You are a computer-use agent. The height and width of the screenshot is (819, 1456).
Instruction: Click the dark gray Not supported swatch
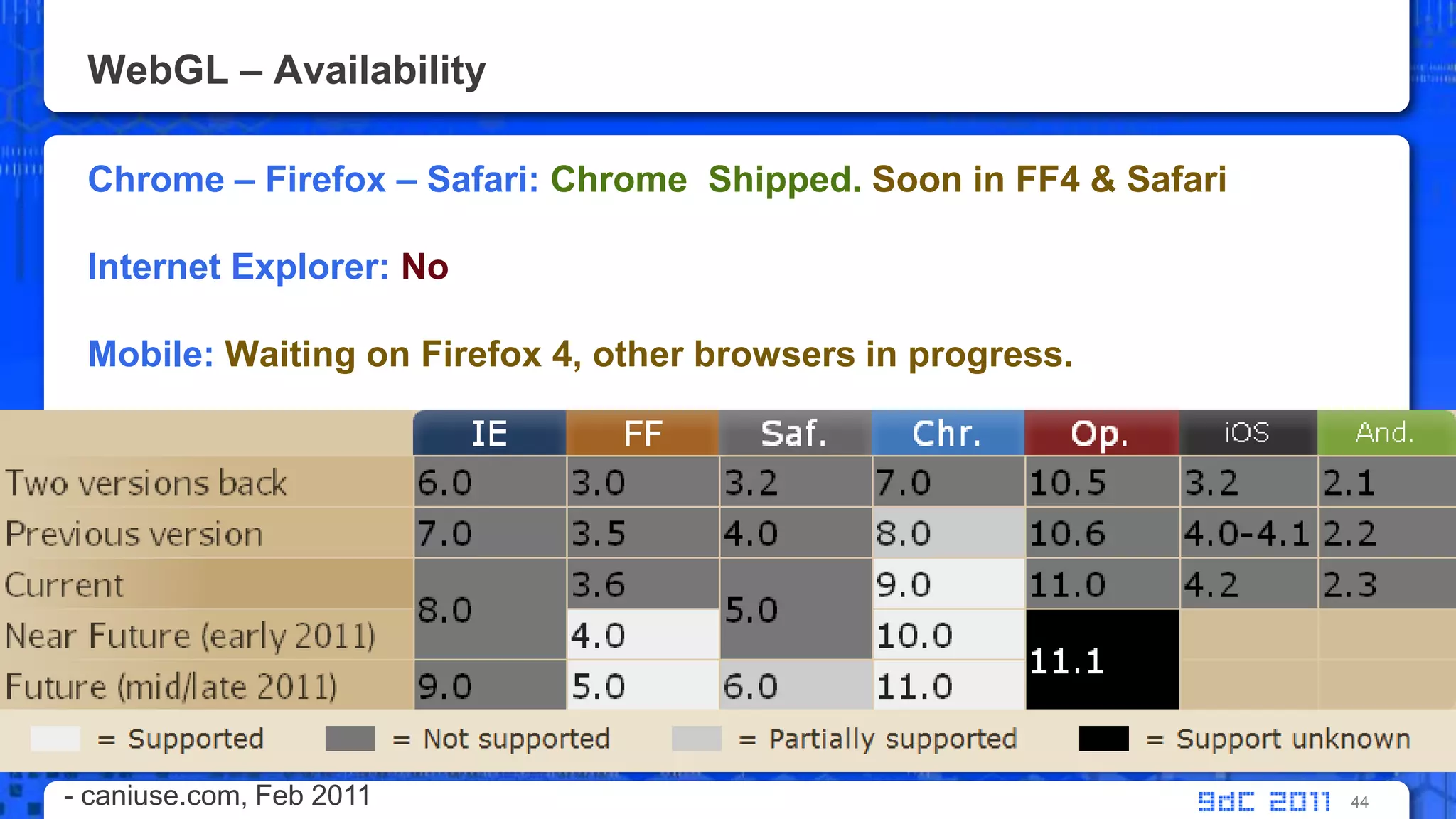point(350,739)
